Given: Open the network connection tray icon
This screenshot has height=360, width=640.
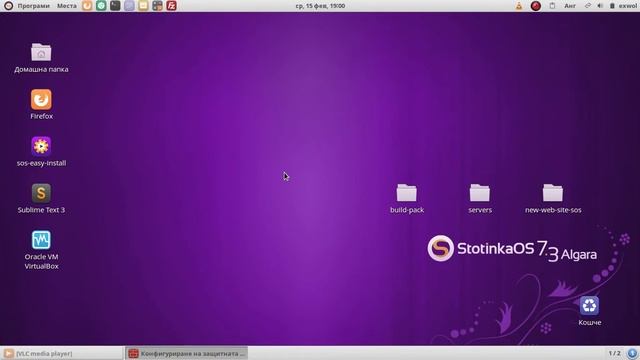Looking at the screenshot, I should 588,6.
